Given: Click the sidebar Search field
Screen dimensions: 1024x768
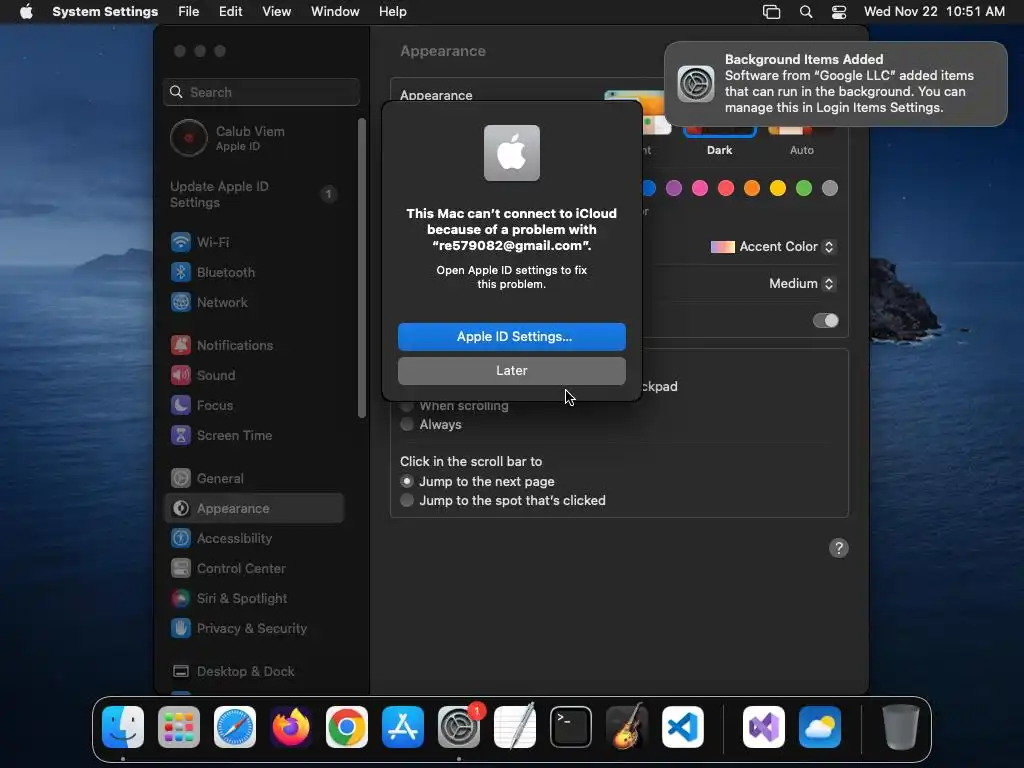Looking at the screenshot, I should [261, 92].
